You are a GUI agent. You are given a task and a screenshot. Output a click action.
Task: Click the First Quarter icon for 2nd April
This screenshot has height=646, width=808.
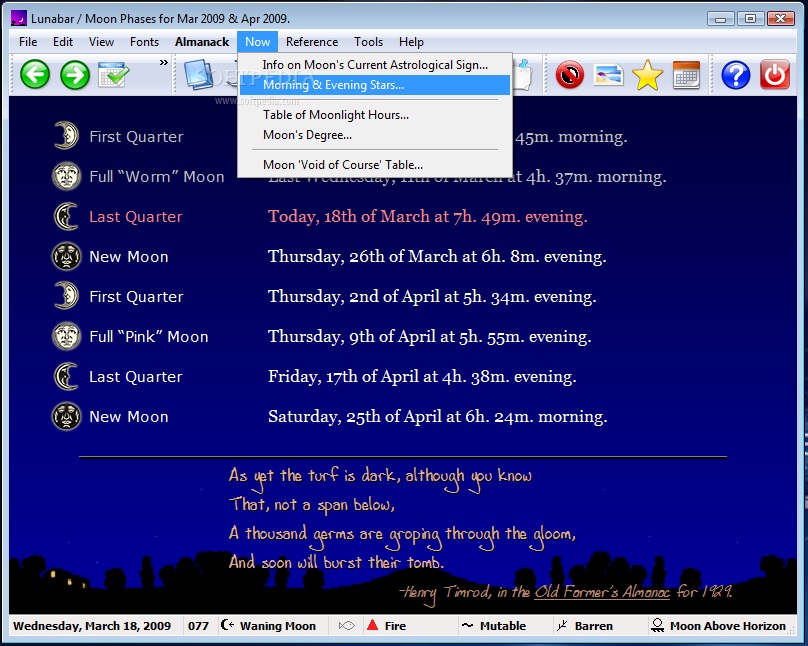click(66, 296)
